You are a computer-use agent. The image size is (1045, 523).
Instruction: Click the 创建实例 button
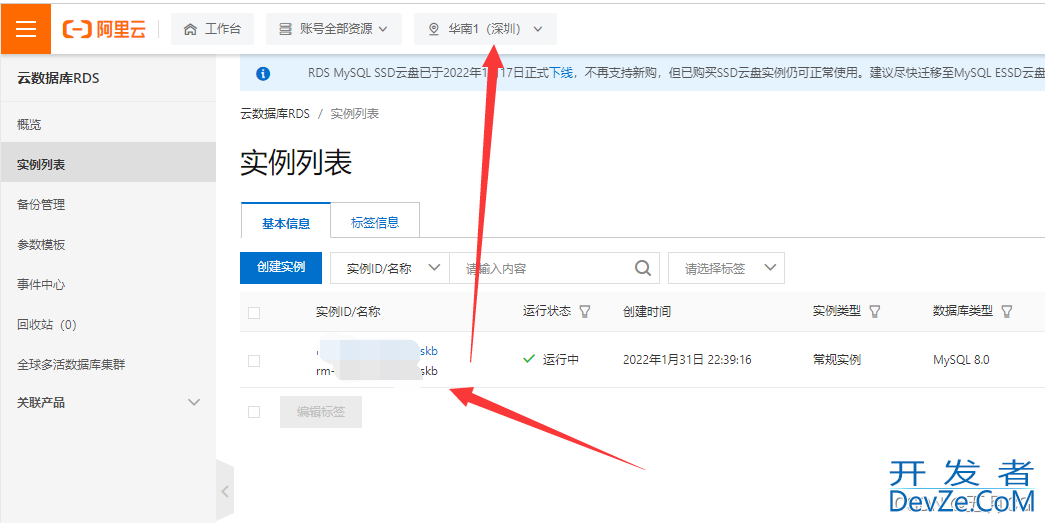pyautogui.click(x=281, y=267)
